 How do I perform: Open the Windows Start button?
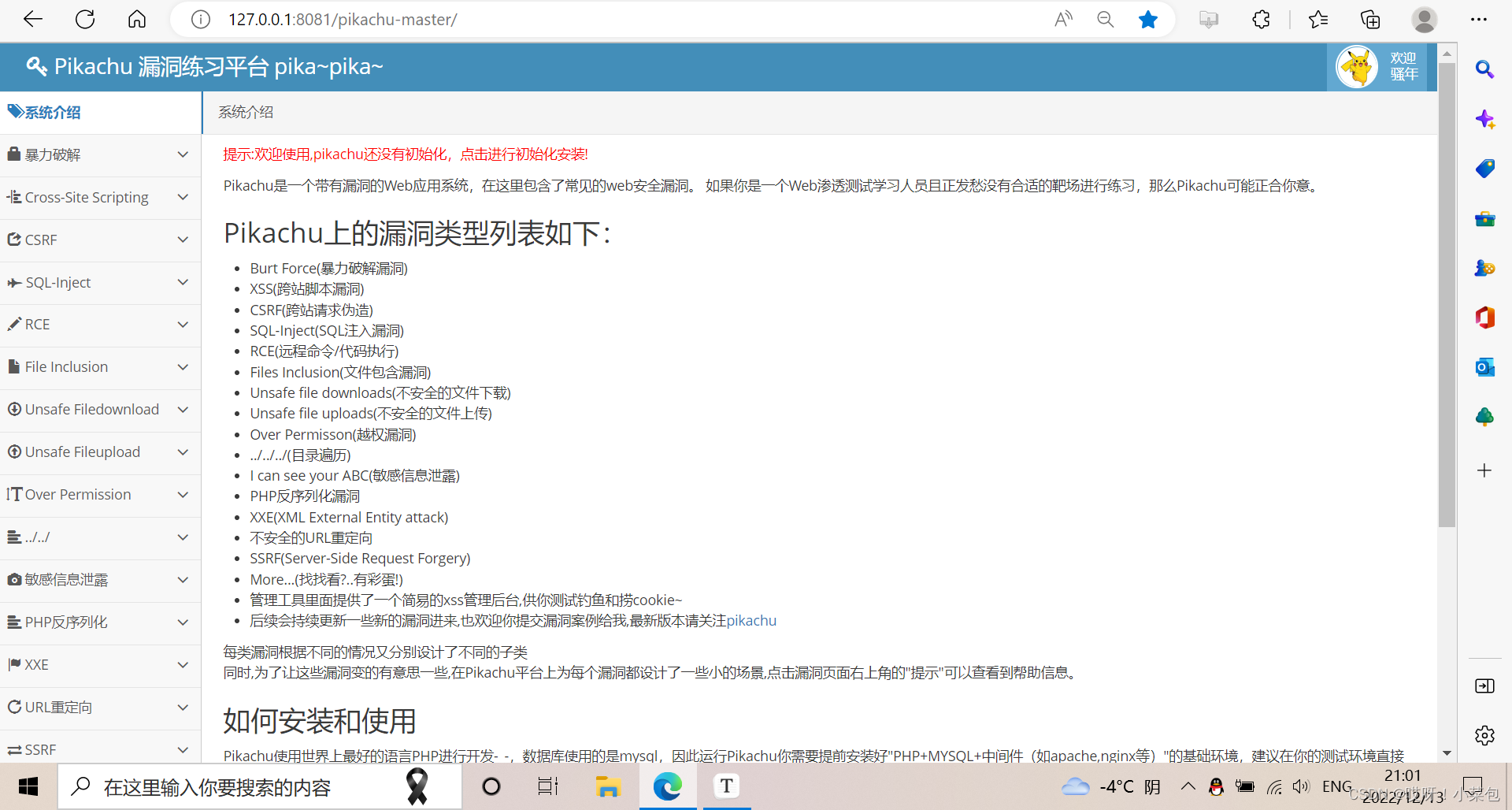(x=28, y=786)
